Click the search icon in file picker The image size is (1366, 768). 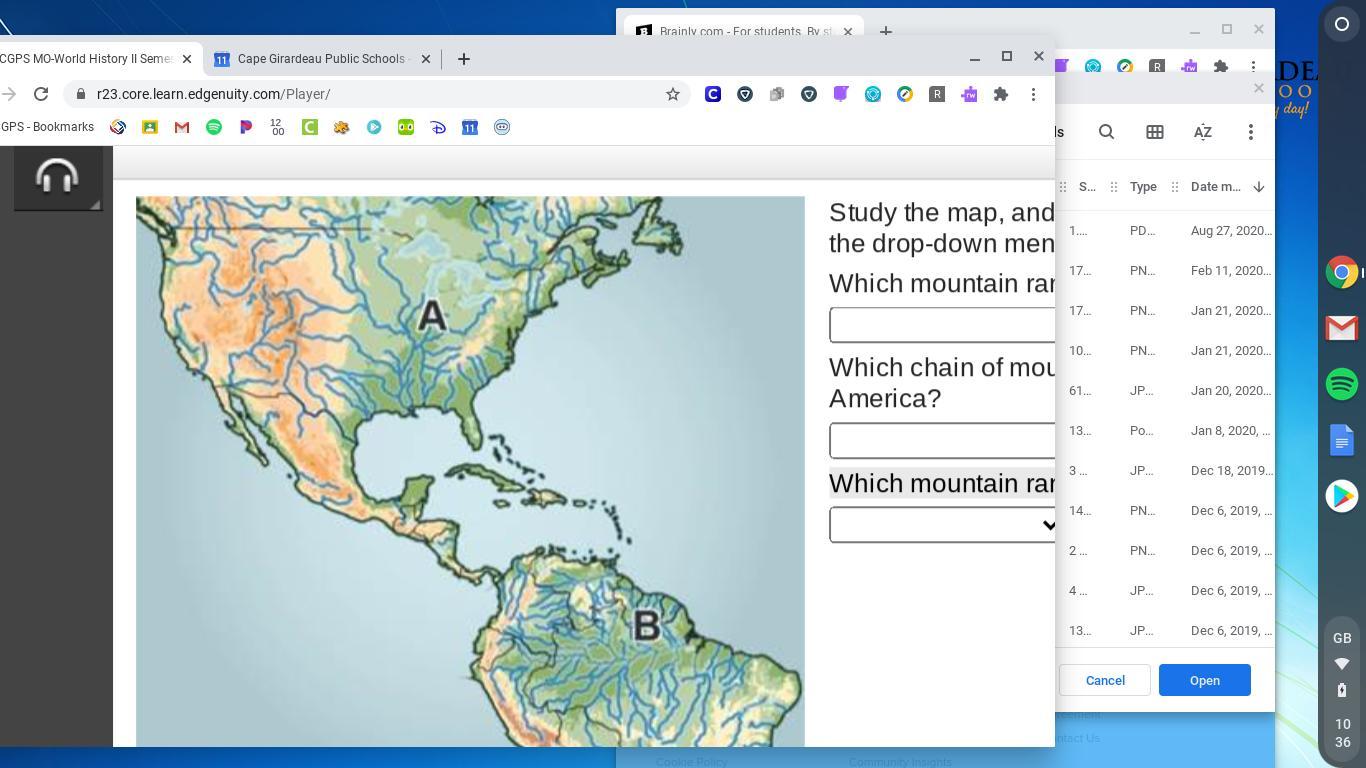pyautogui.click(x=1106, y=132)
